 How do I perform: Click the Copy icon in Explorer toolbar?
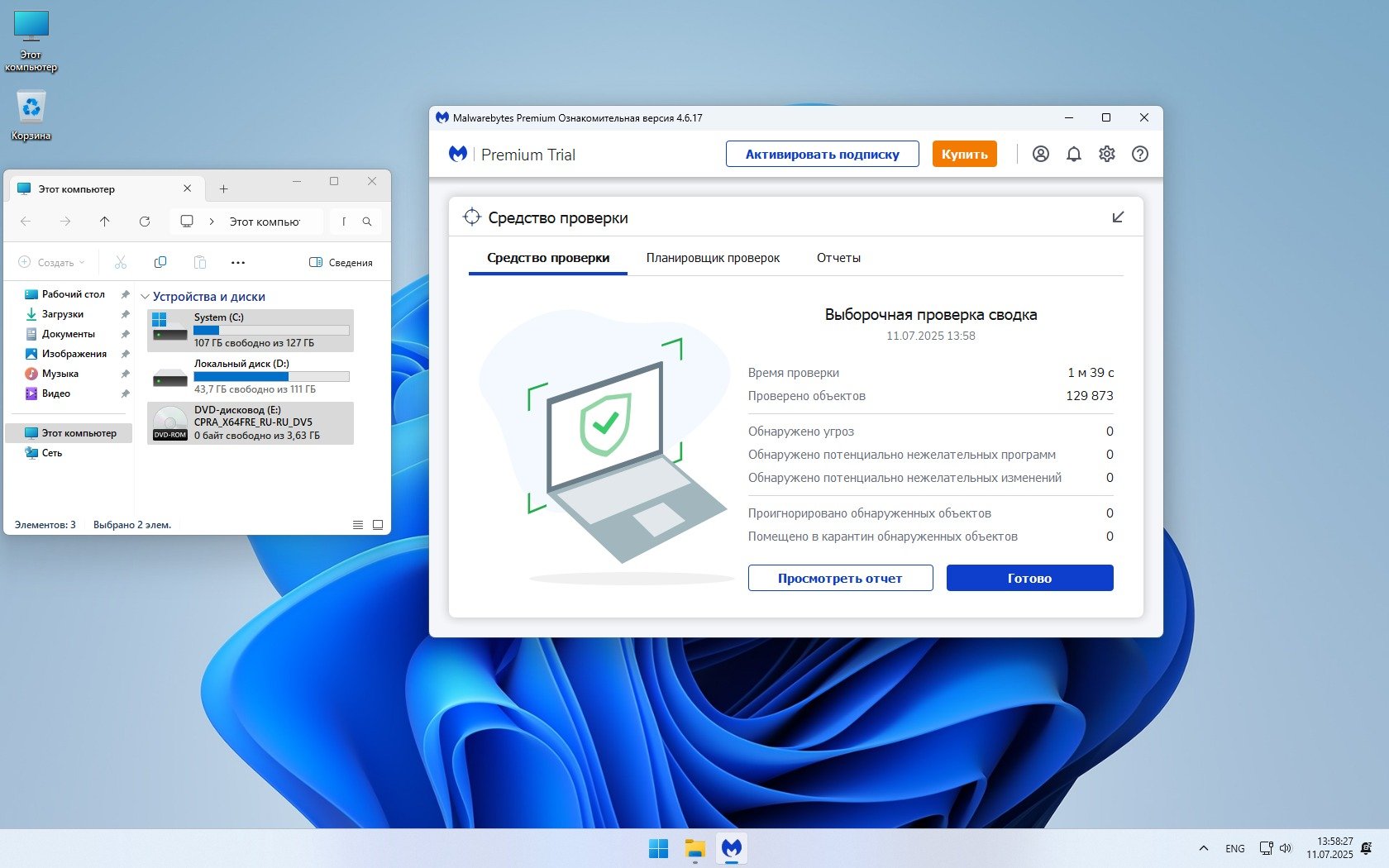click(x=160, y=262)
